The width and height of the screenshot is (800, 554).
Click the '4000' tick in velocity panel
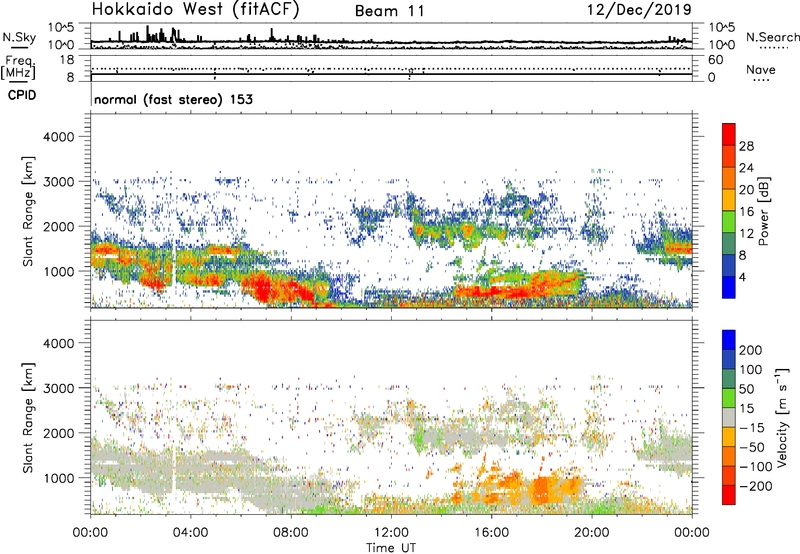click(58, 343)
